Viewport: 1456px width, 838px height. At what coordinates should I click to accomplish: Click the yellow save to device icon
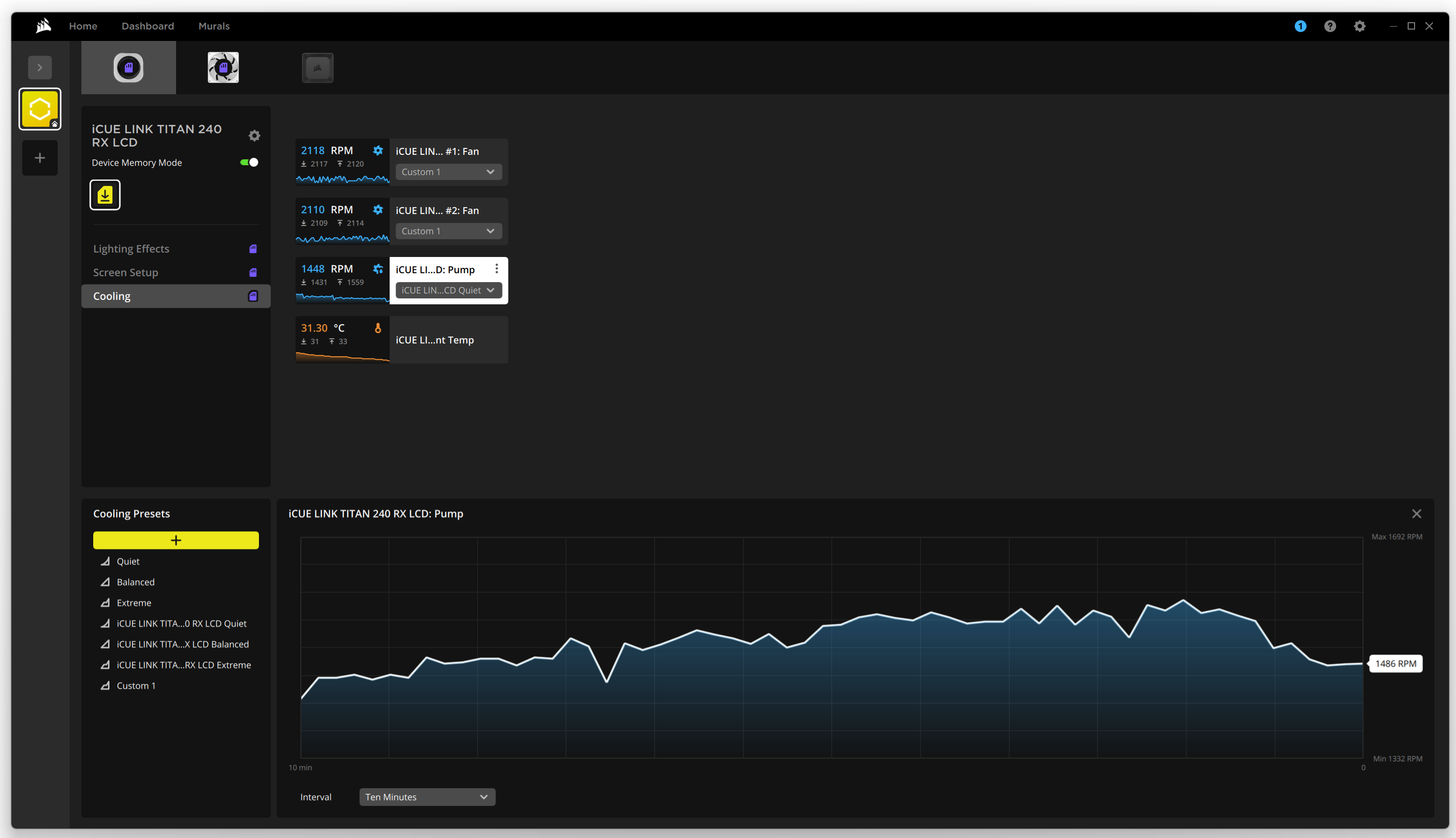[105, 195]
